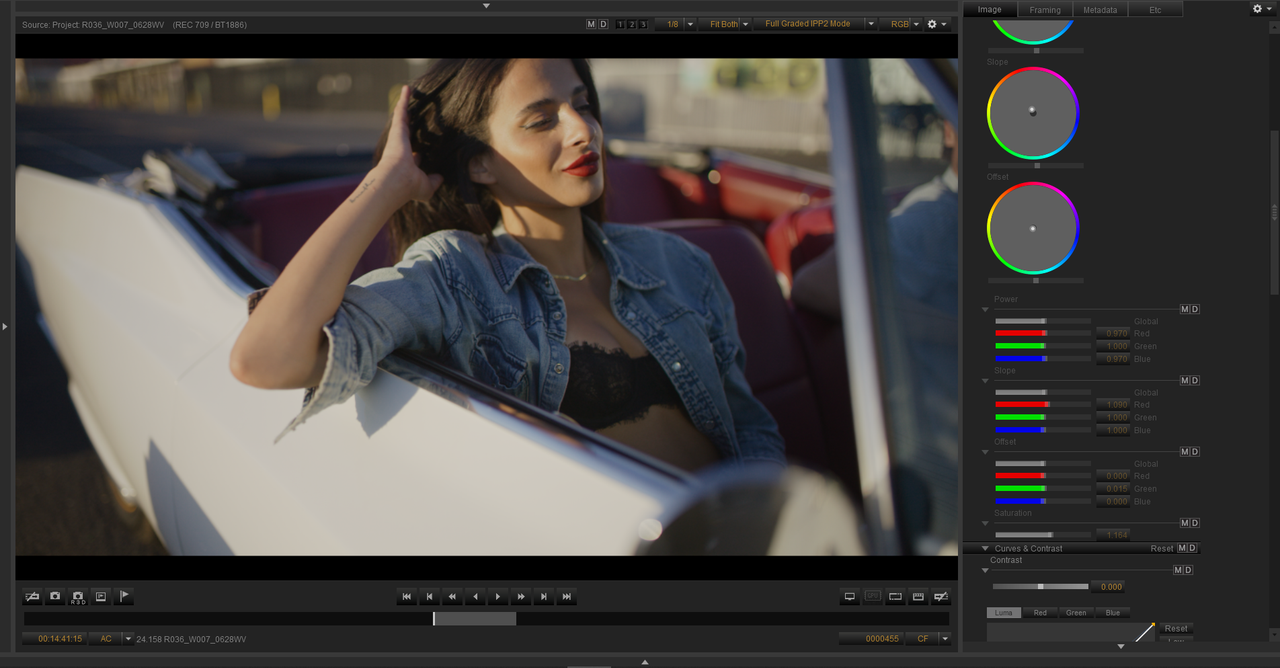Click the Reset button beside the curve

pos(1176,628)
